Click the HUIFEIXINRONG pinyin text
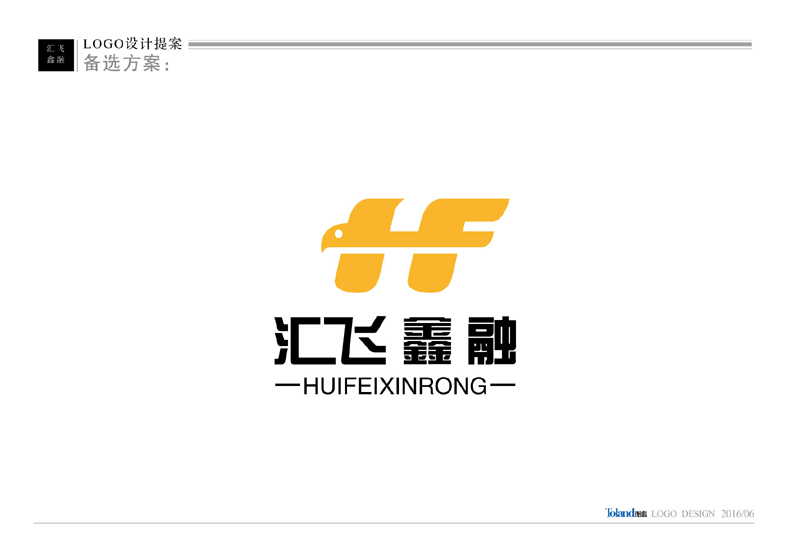This screenshot has height=558, width=790. [x=394, y=386]
